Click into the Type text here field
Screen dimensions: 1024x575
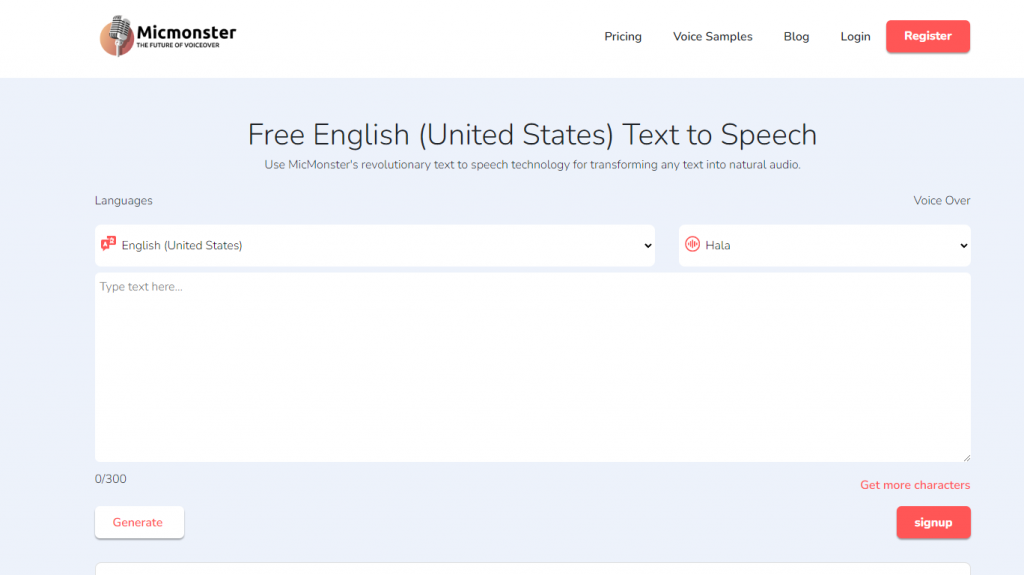(x=533, y=367)
